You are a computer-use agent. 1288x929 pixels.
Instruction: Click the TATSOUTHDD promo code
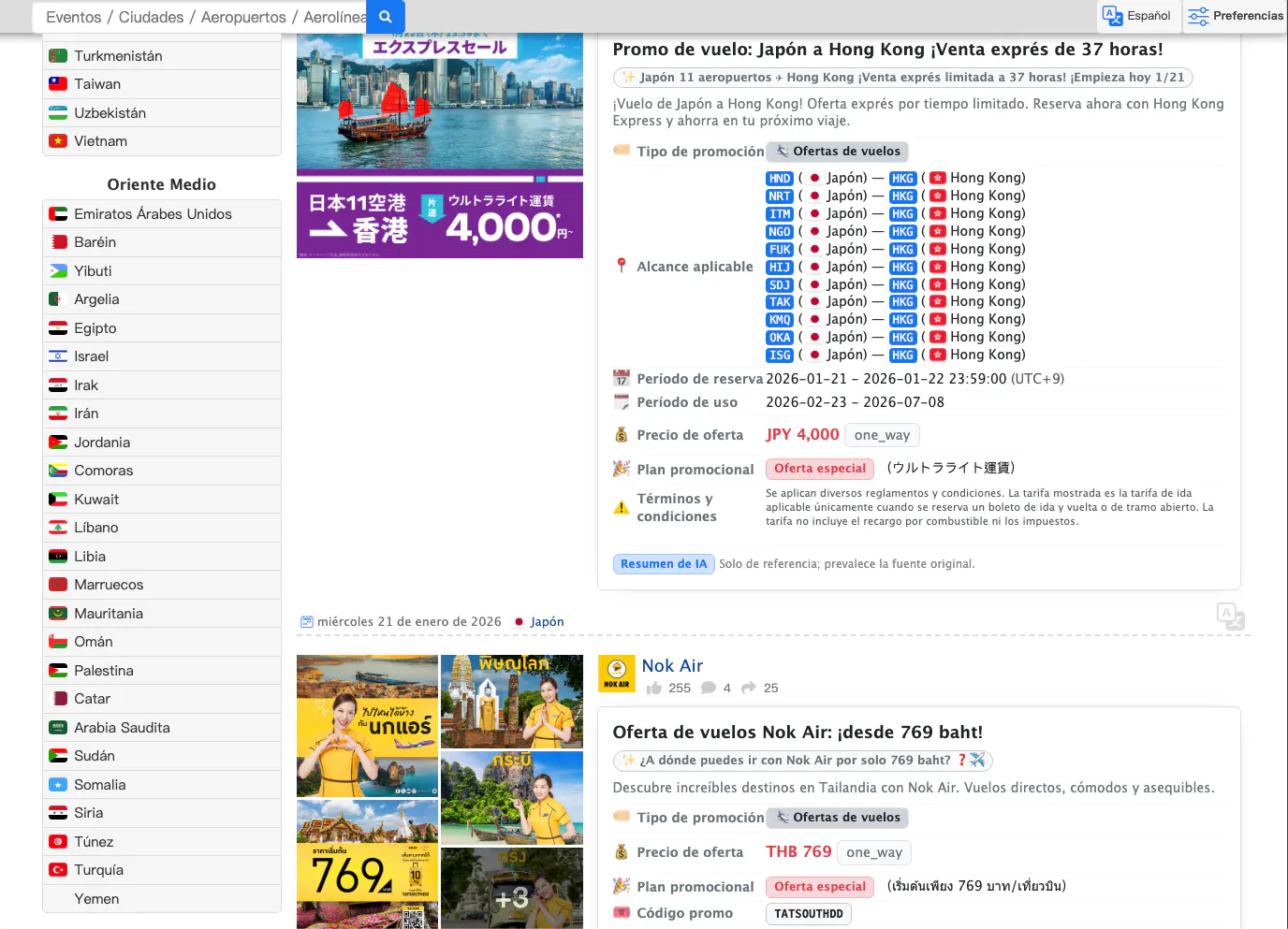pyautogui.click(x=809, y=914)
